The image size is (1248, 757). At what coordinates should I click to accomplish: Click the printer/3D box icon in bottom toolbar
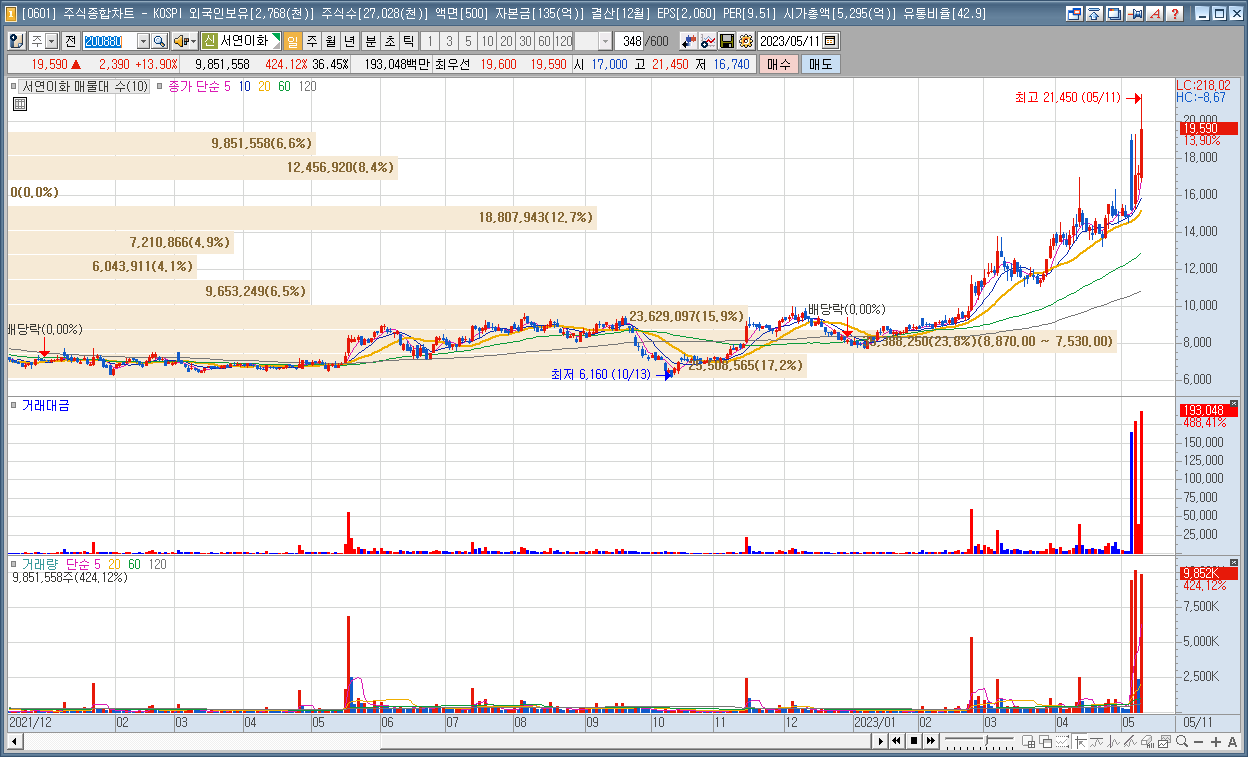pyautogui.click(x=1147, y=741)
